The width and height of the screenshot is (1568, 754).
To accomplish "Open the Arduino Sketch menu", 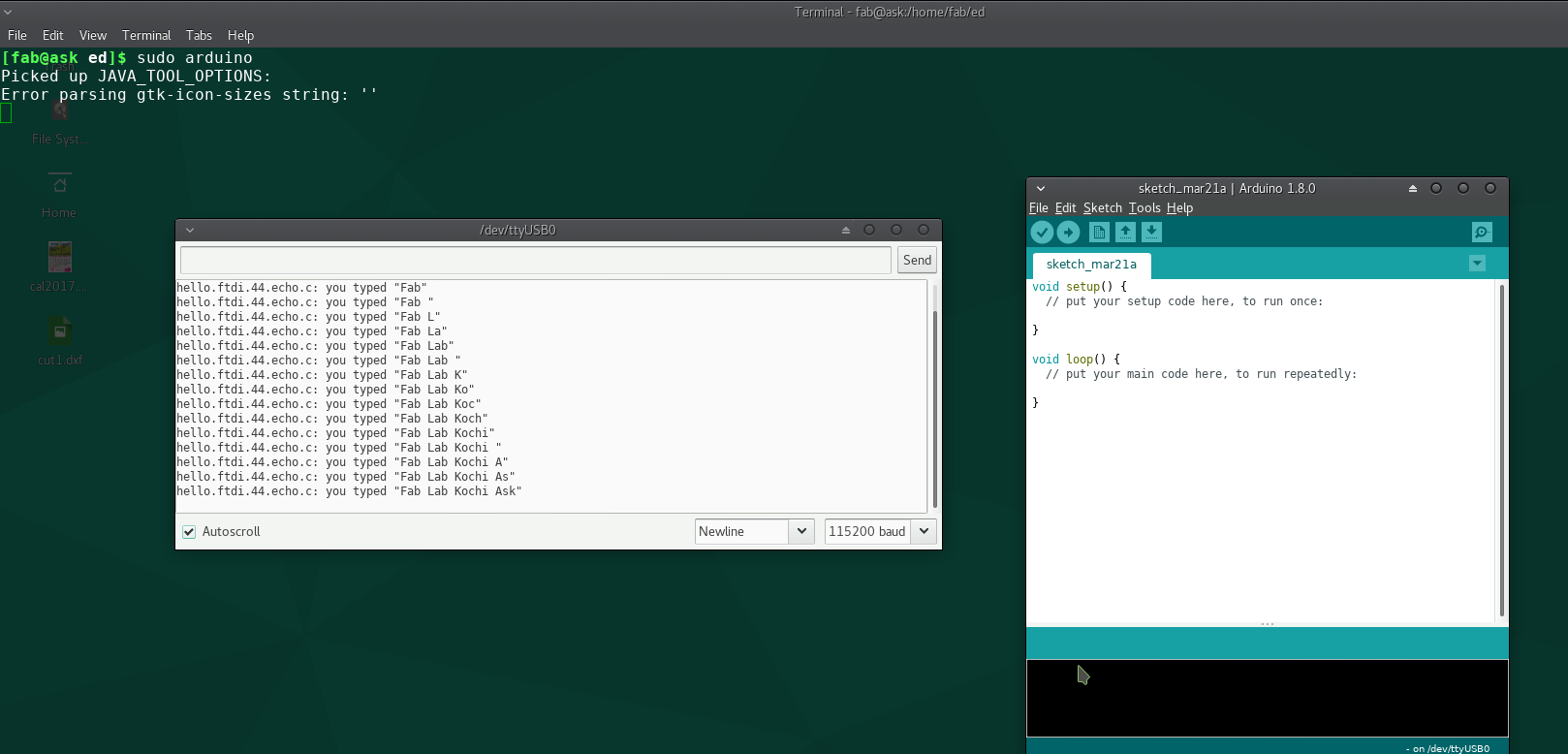I will (x=1102, y=208).
